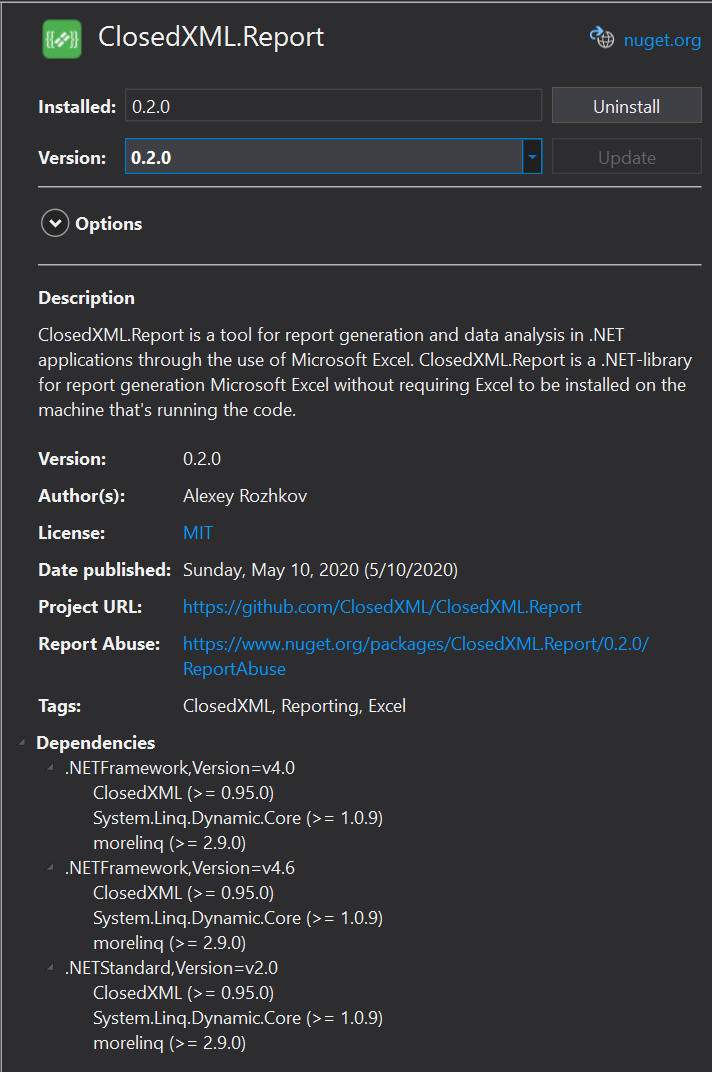
Task: Open the Version dropdown arrow
Action: 532,157
